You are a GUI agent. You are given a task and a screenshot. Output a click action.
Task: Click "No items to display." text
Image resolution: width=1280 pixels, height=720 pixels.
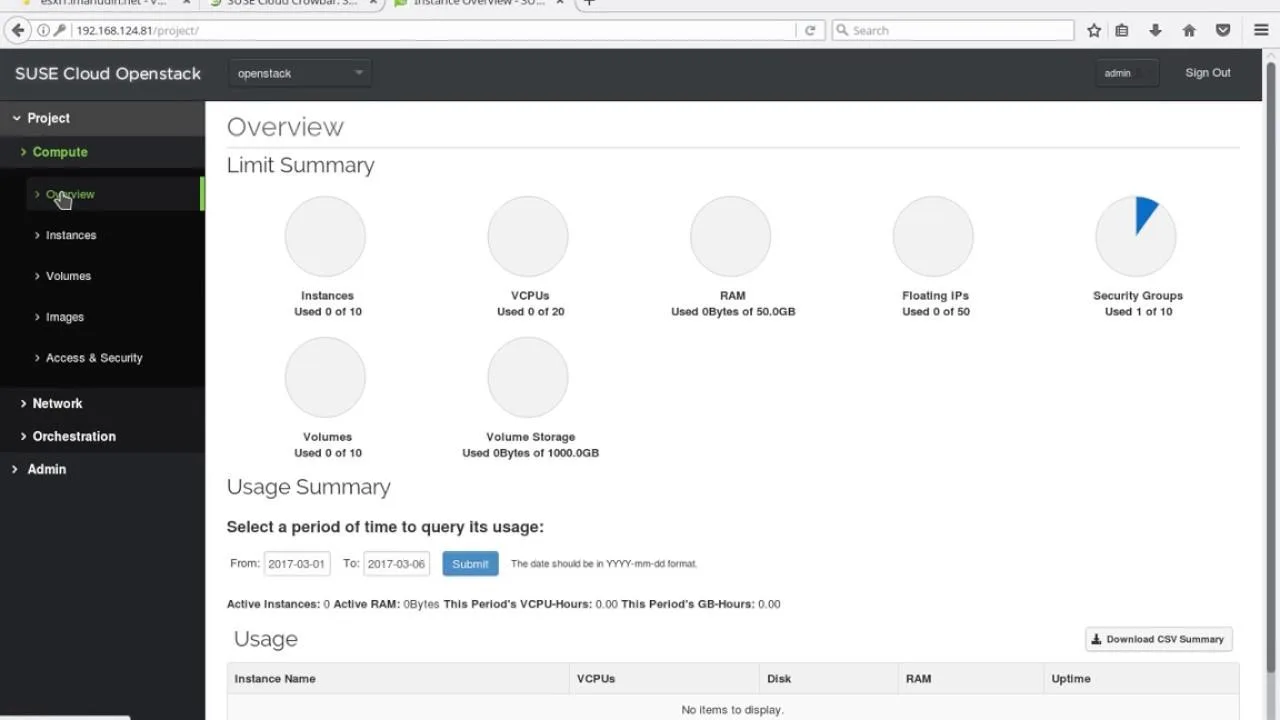pyautogui.click(x=732, y=710)
